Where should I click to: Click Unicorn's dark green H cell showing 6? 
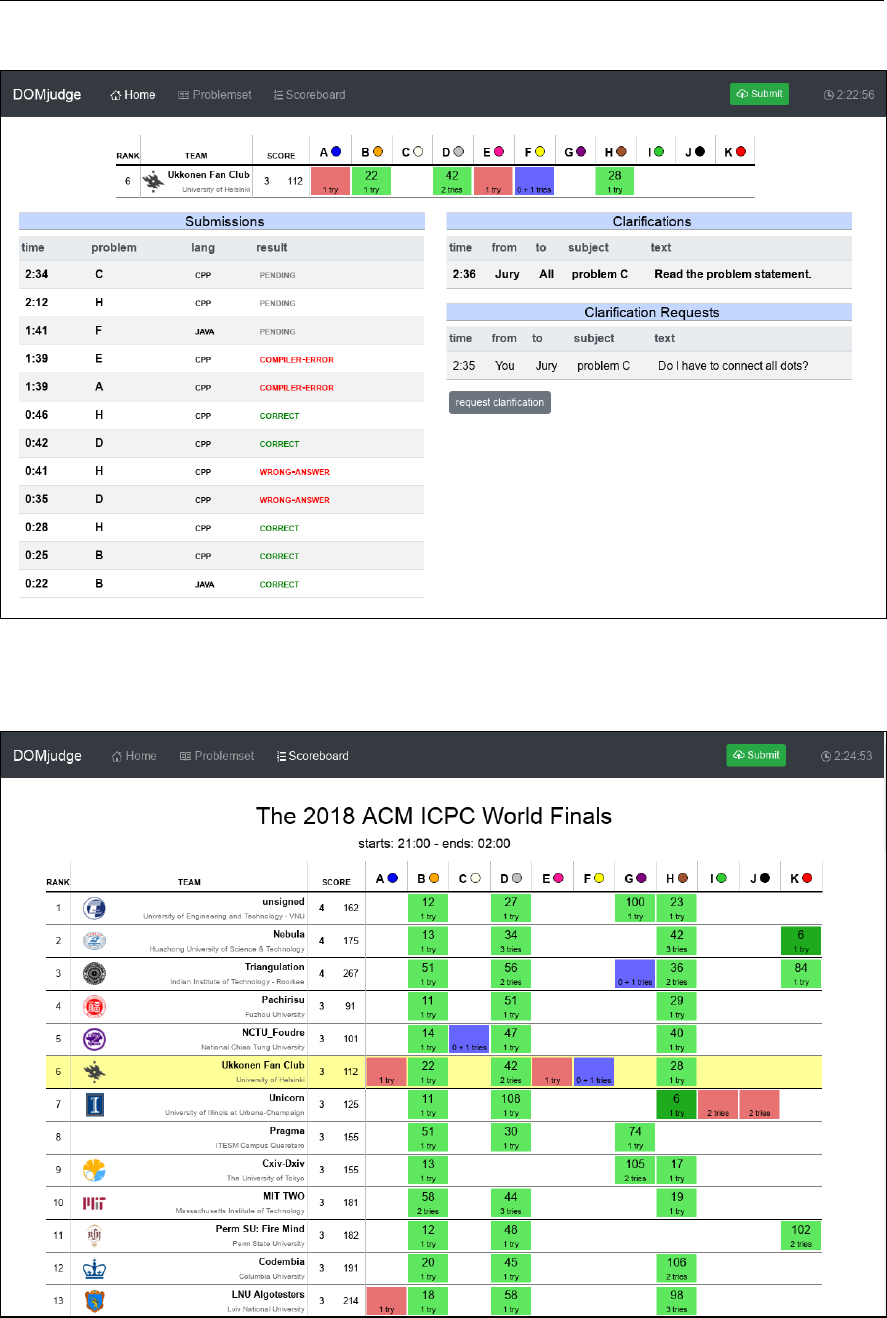click(677, 1105)
